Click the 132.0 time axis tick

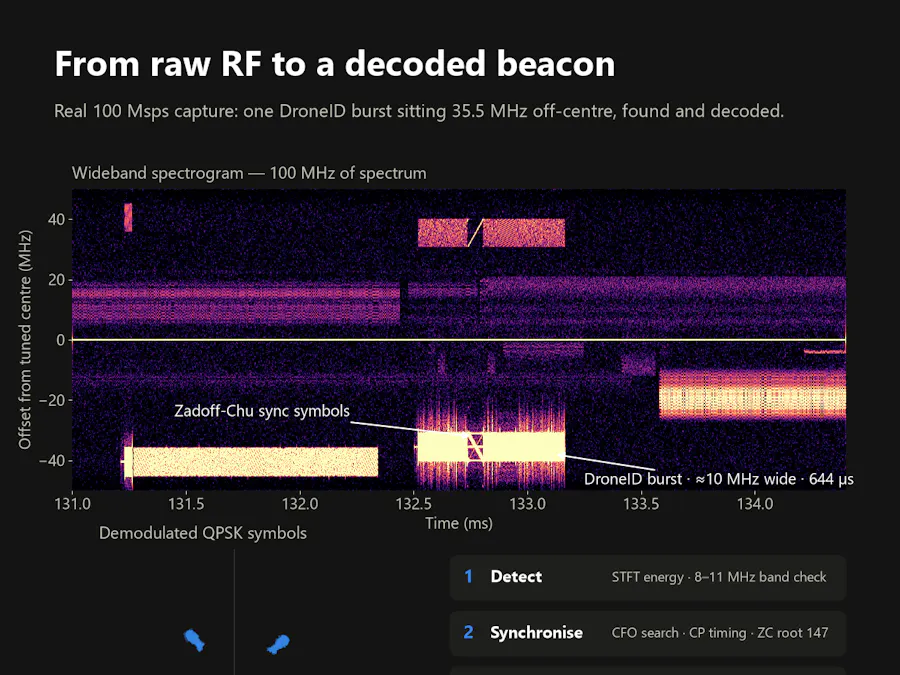click(300, 505)
